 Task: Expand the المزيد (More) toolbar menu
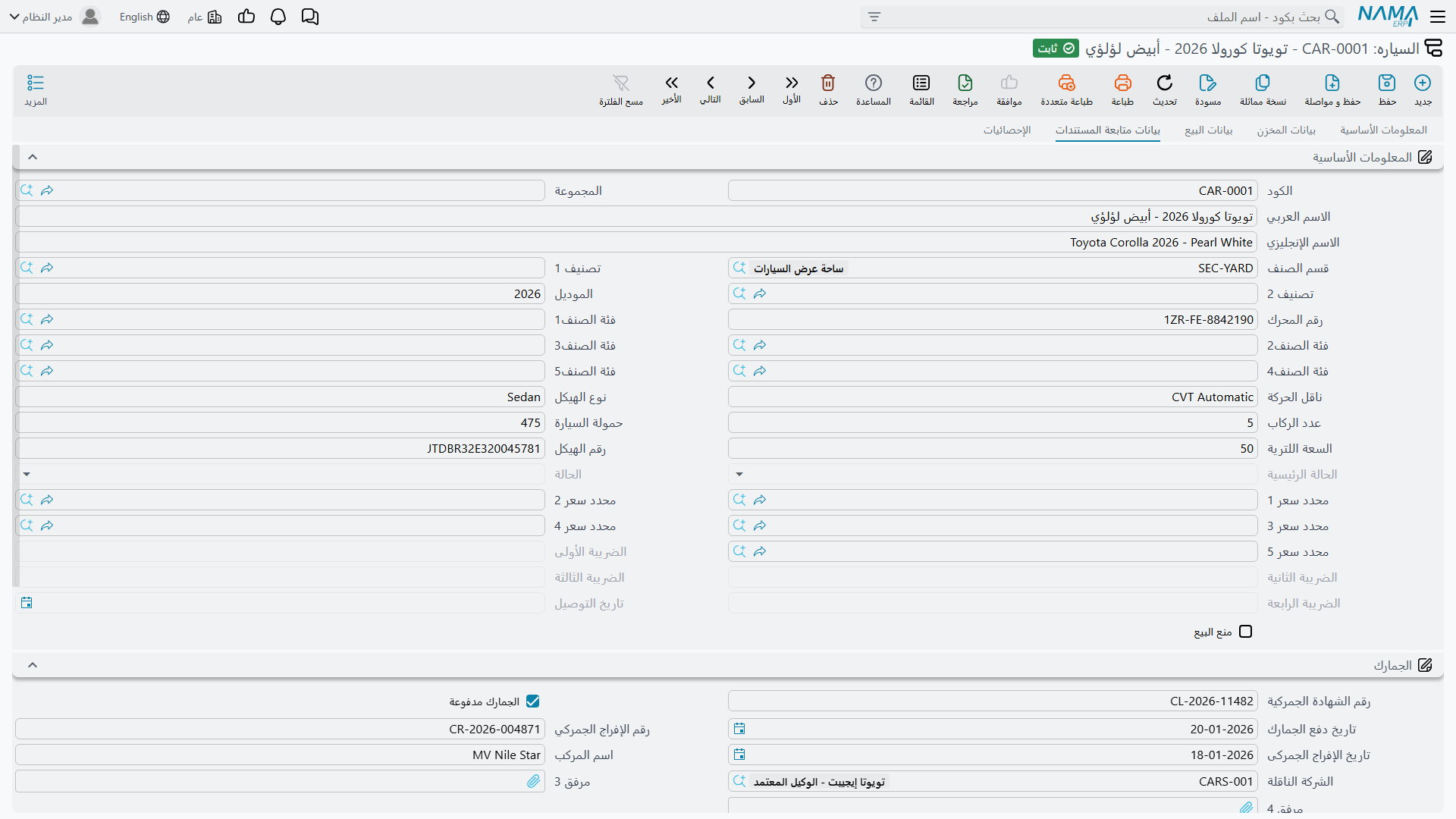click(36, 89)
